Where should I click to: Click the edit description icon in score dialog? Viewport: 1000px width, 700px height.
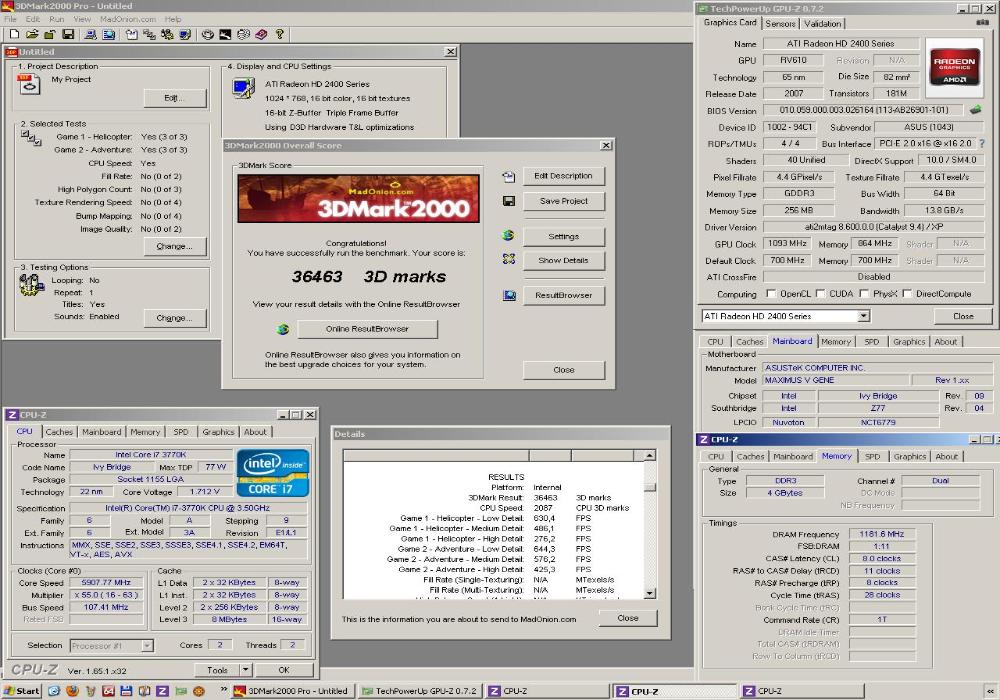pos(508,177)
